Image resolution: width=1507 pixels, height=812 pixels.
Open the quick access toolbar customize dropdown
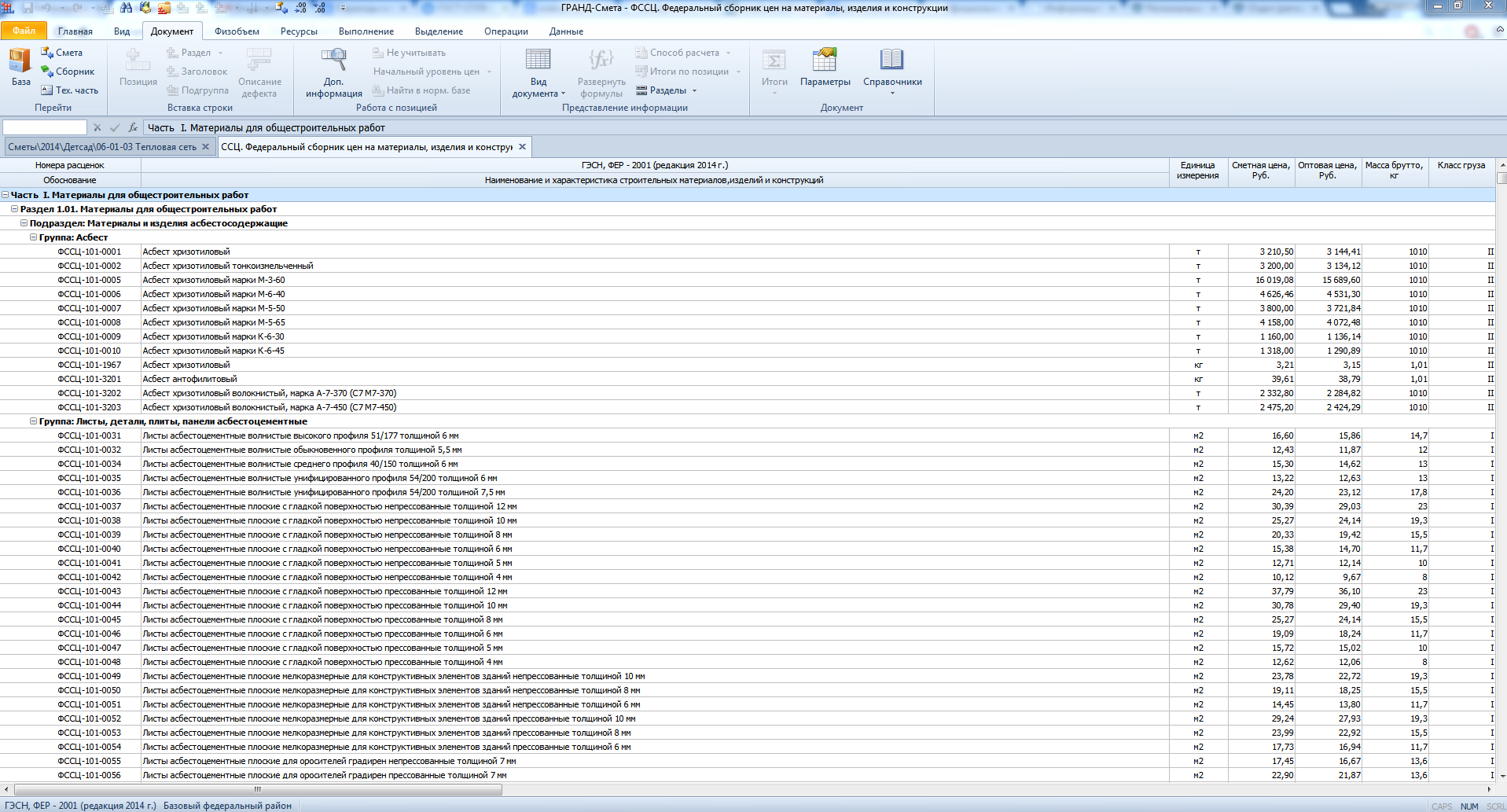343,8
